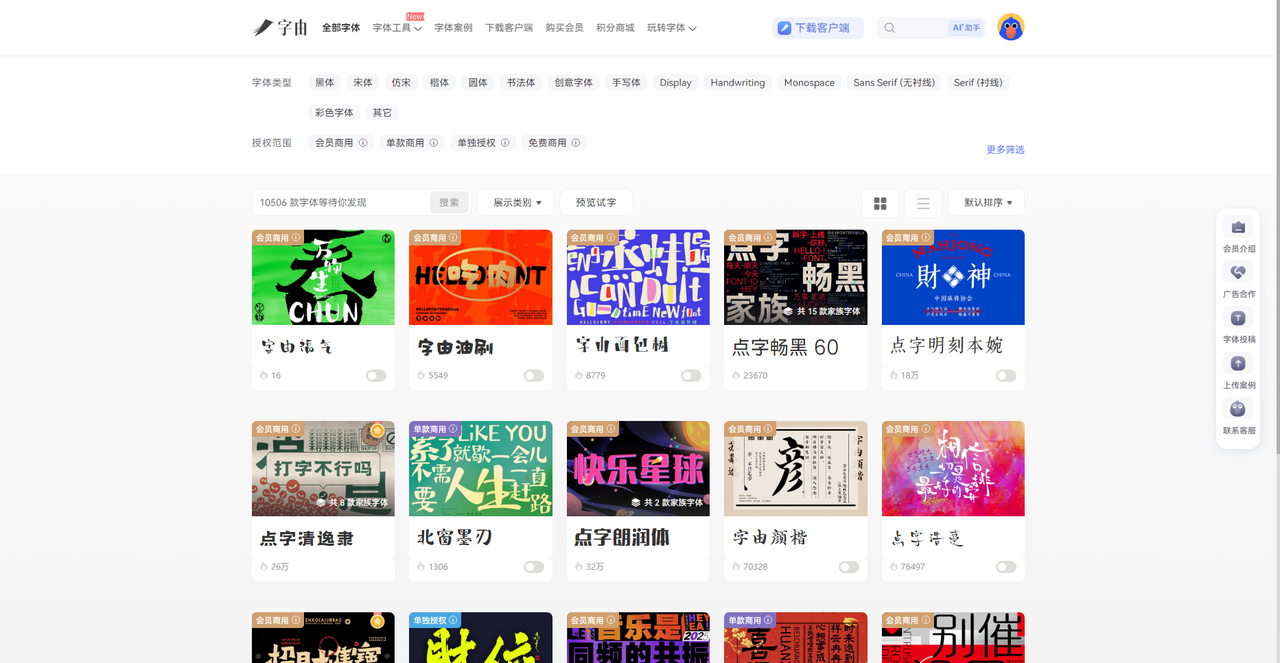Screen dimensions: 1280x663
Task: Expand the 展示类别 dropdown
Action: pyautogui.click(x=516, y=203)
